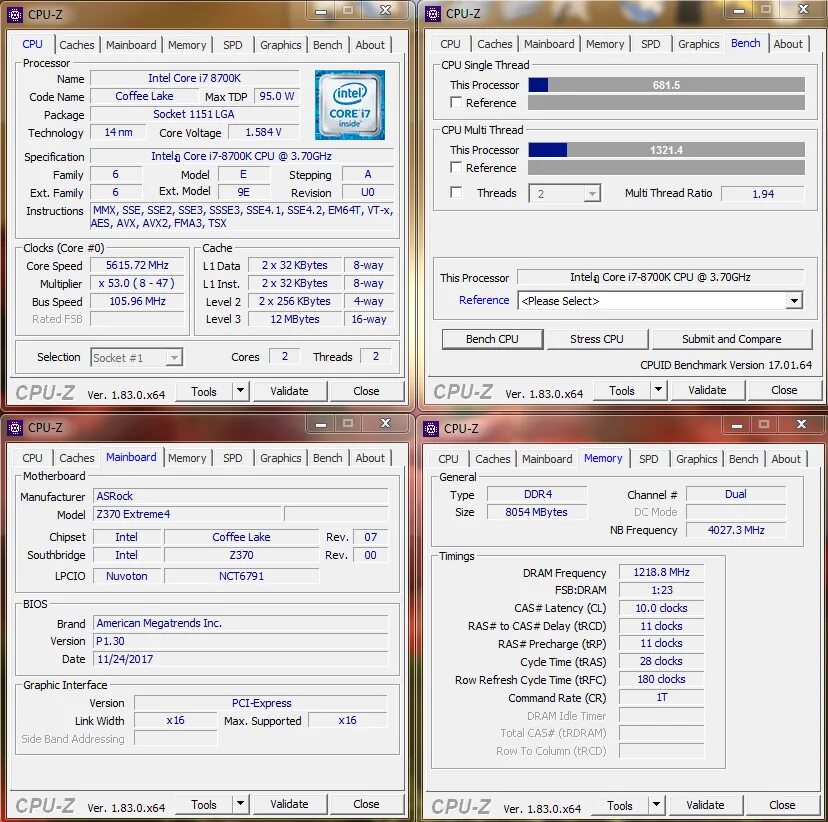This screenshot has height=822, width=828.
Task: Click Close in the CPU window
Action: [x=366, y=391]
